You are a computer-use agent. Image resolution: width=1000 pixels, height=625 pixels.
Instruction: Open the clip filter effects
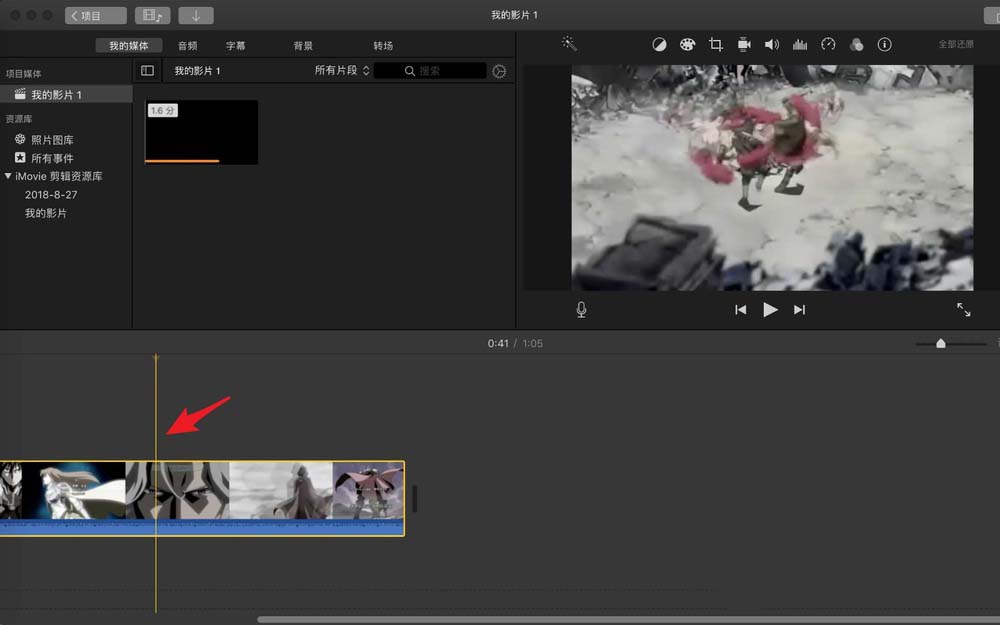click(856, 44)
